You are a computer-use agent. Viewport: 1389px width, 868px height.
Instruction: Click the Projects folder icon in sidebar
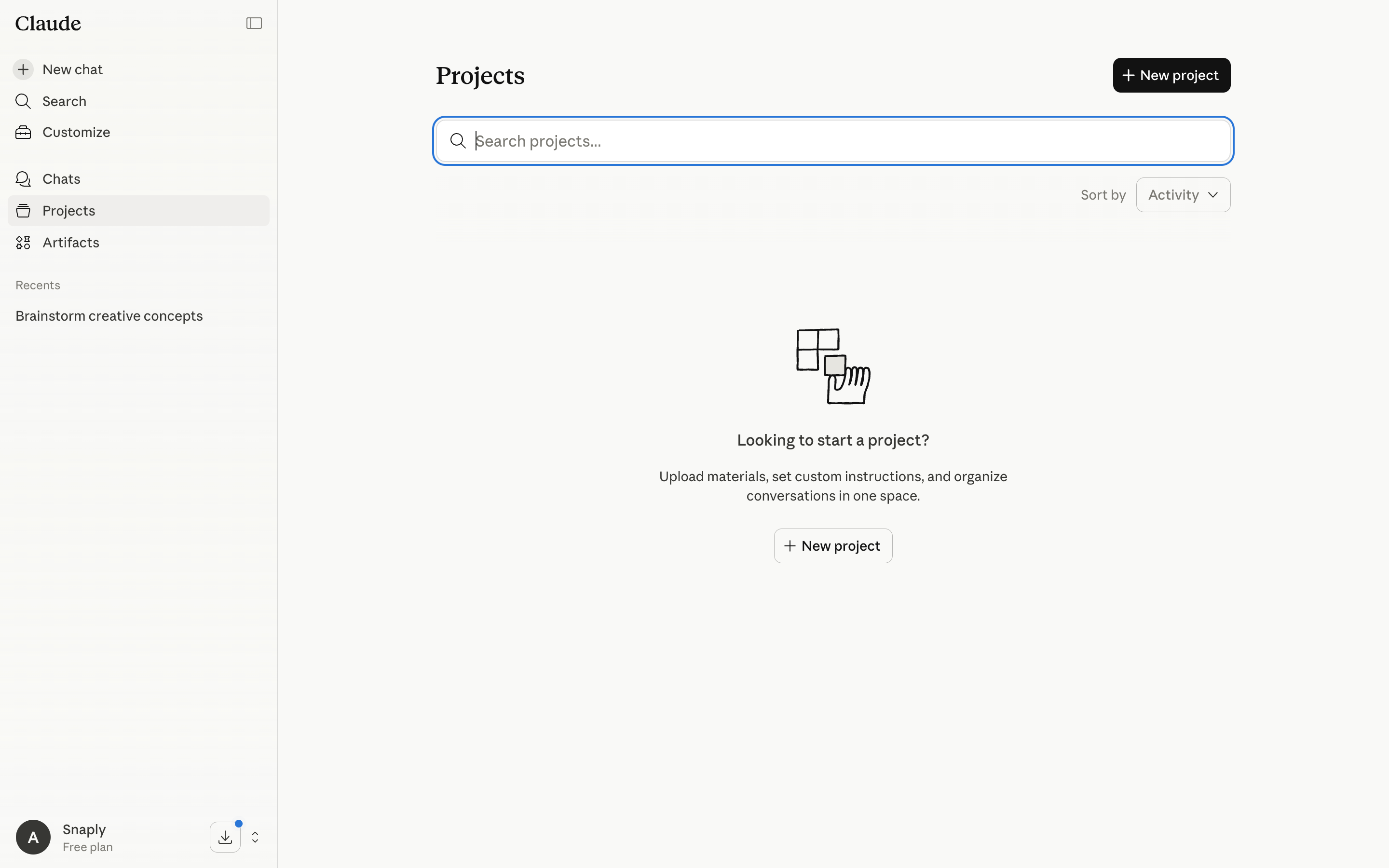point(23,211)
